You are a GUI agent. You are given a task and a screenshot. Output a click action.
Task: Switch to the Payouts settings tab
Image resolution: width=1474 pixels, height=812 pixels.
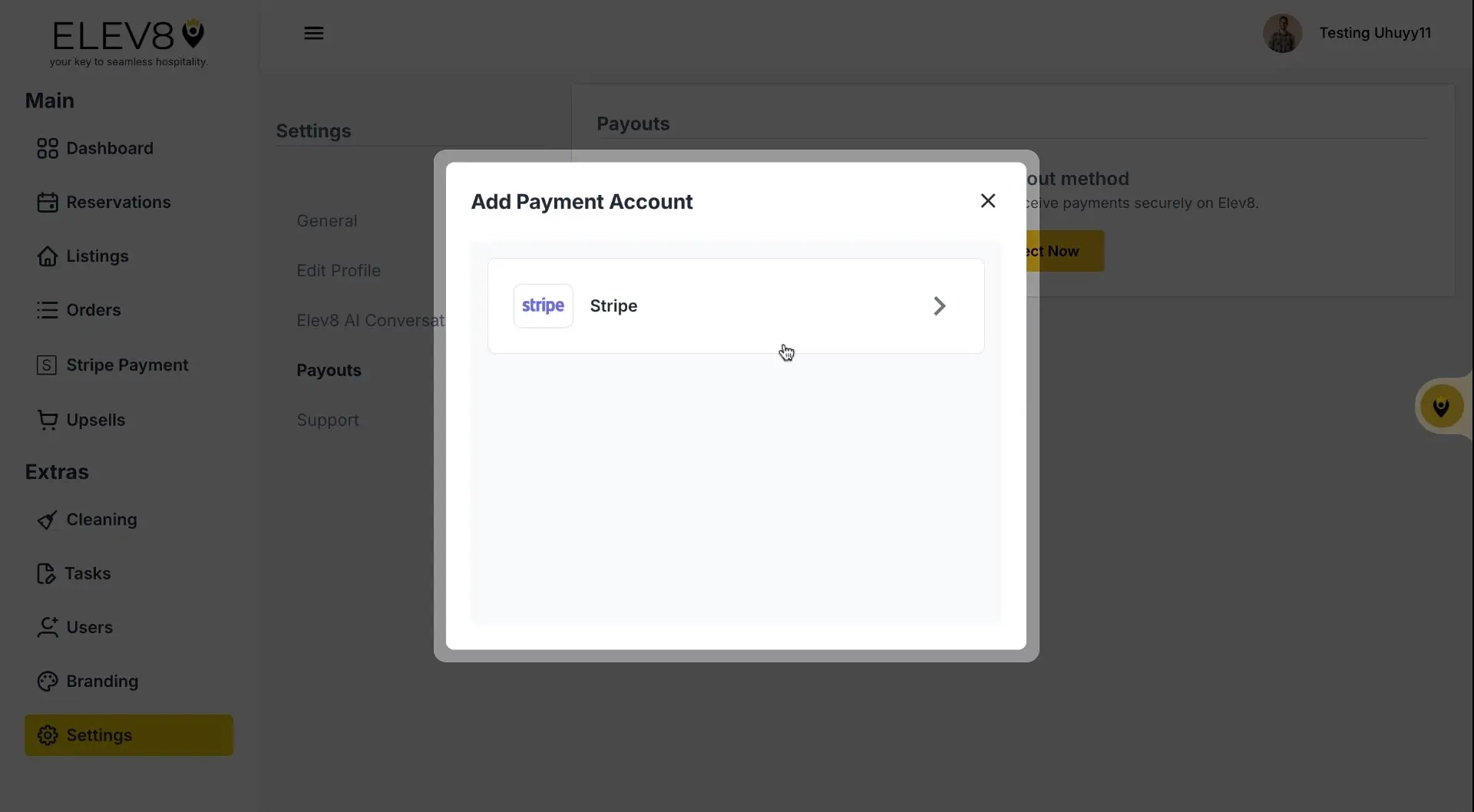tap(329, 370)
